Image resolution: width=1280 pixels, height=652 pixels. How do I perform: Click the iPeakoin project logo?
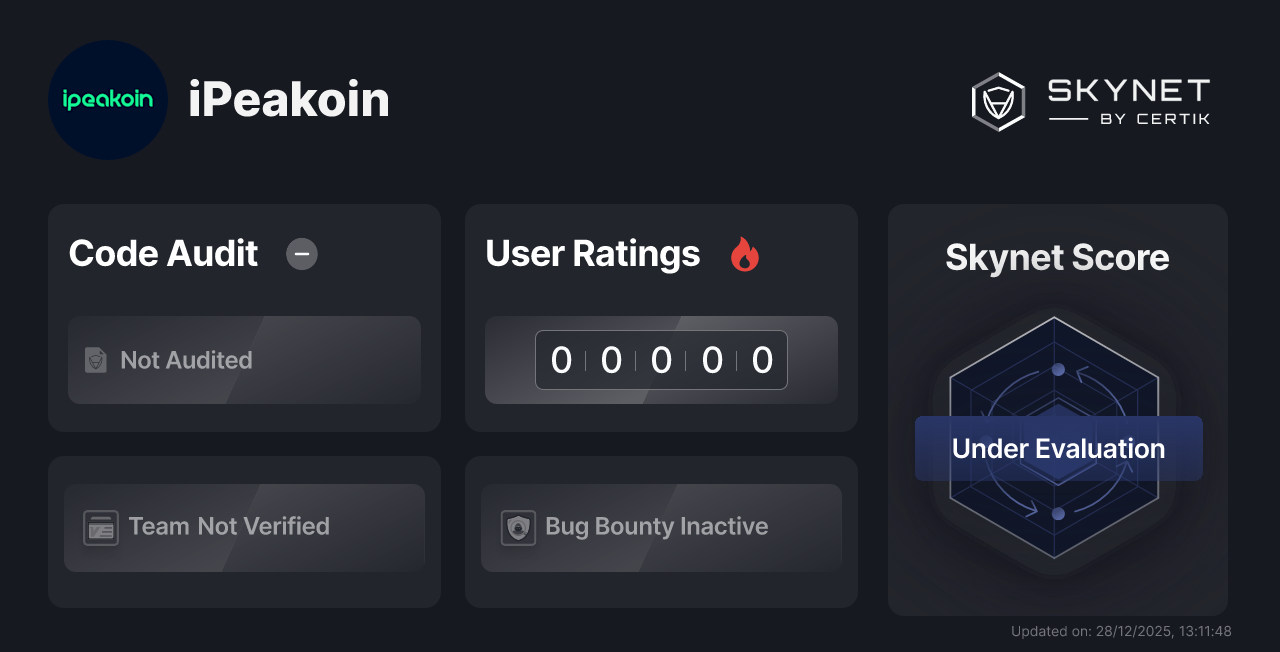107,99
